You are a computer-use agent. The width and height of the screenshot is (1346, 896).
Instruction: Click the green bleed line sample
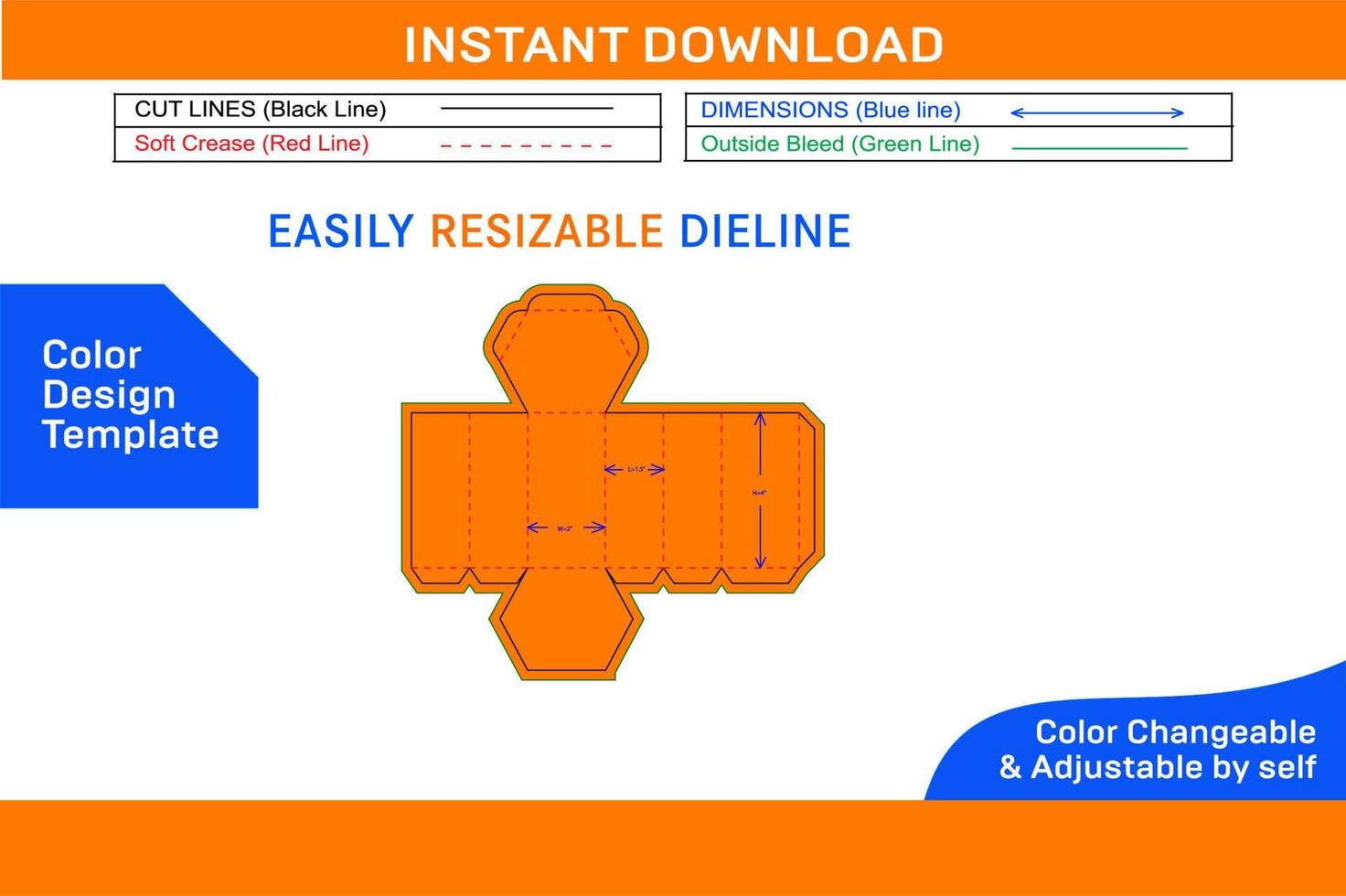pos(1100,147)
